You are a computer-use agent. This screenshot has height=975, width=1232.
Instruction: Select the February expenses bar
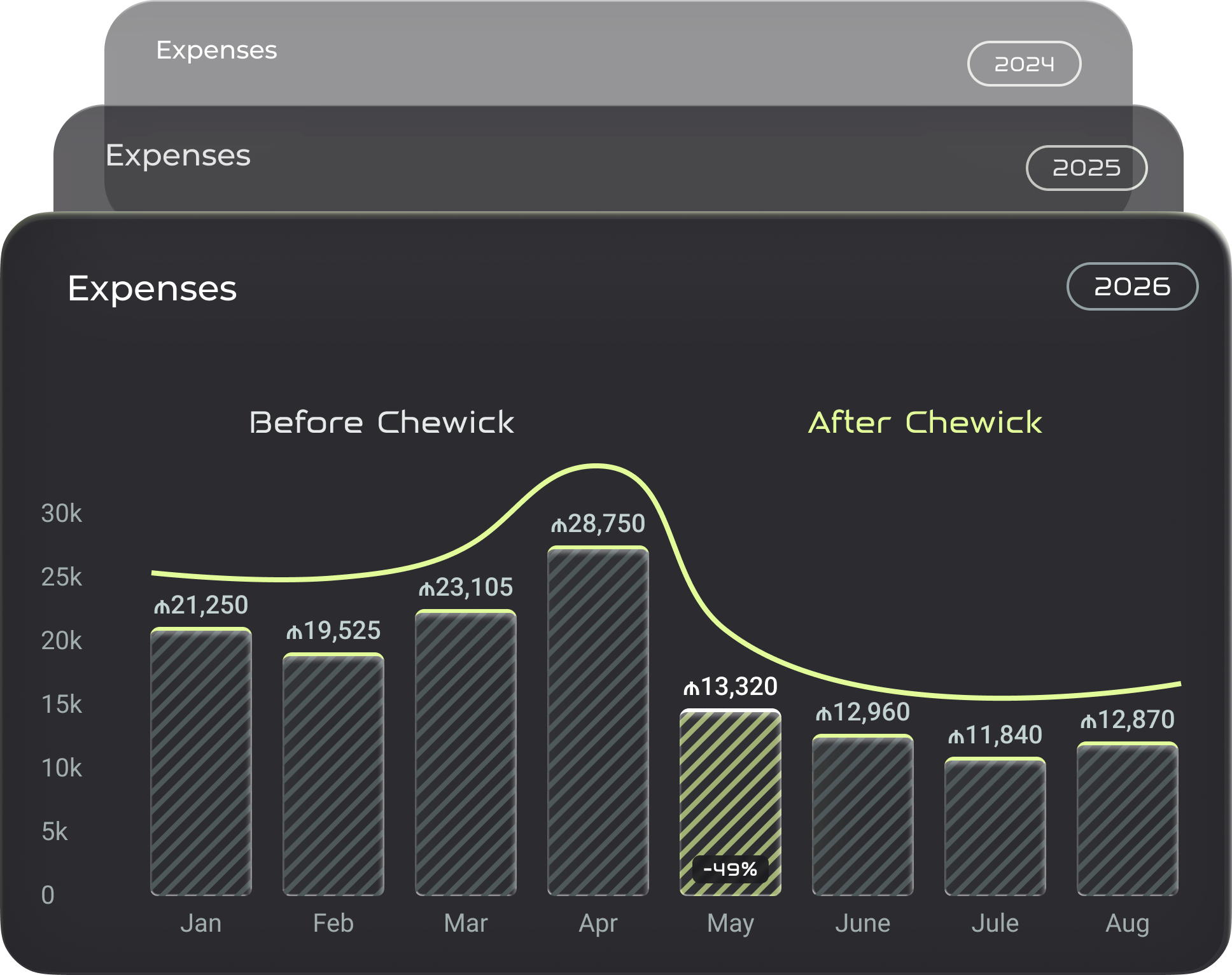pos(333,774)
